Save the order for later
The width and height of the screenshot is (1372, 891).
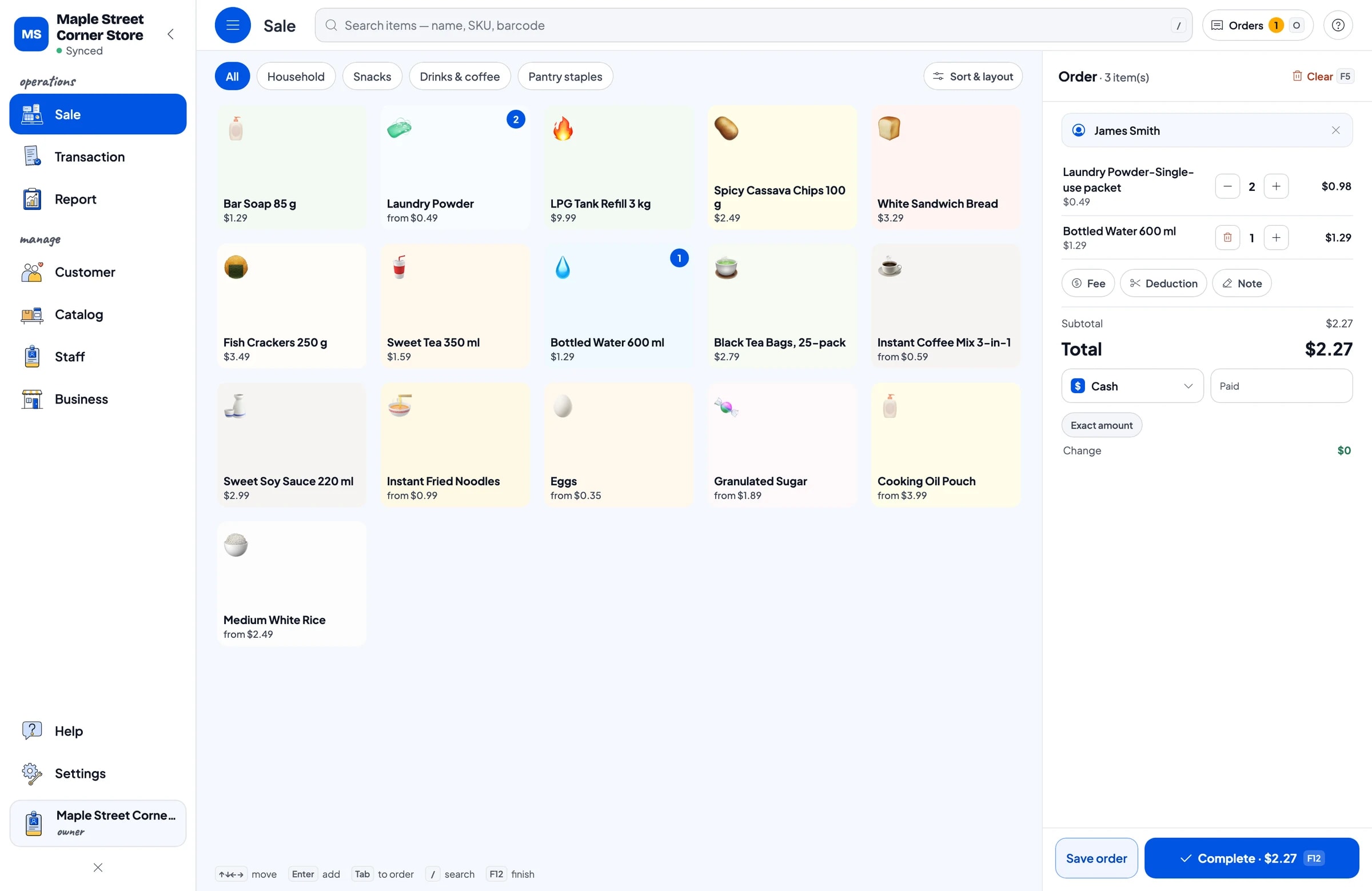1096,858
